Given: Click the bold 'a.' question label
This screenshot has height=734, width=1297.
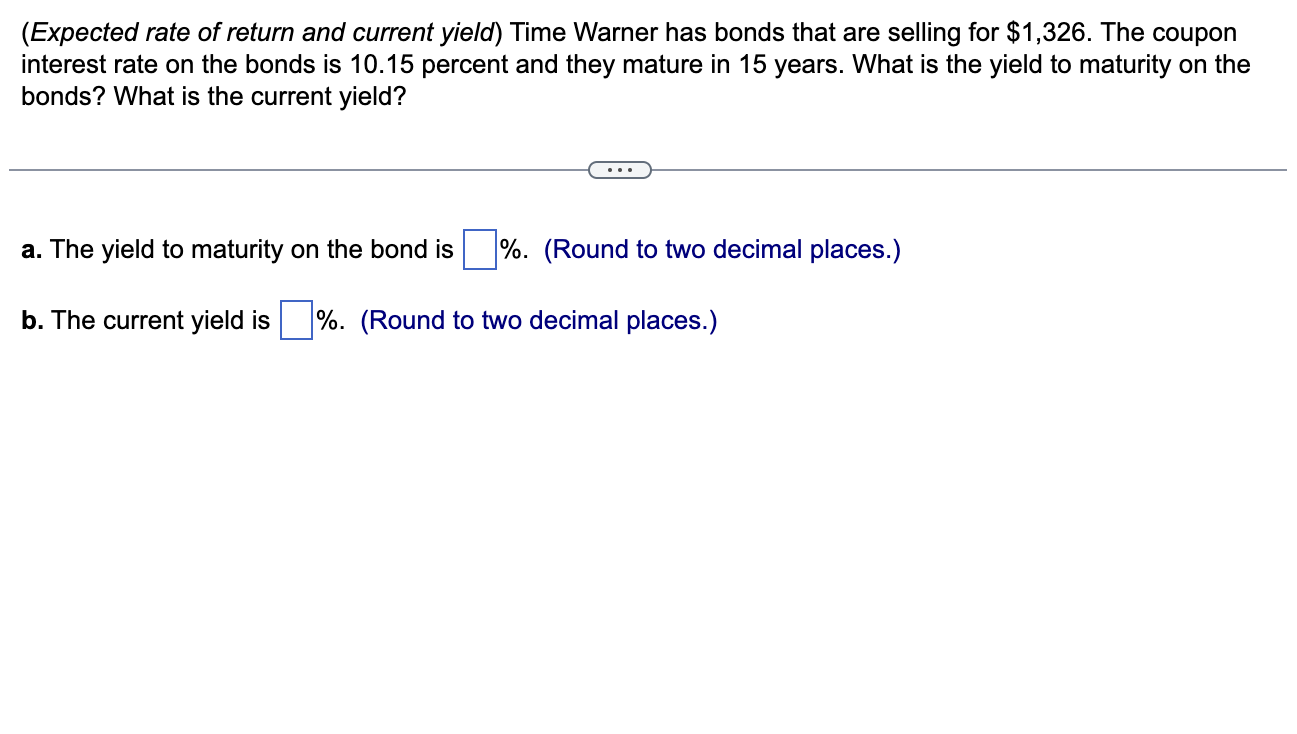Looking at the screenshot, I should pos(29,249).
